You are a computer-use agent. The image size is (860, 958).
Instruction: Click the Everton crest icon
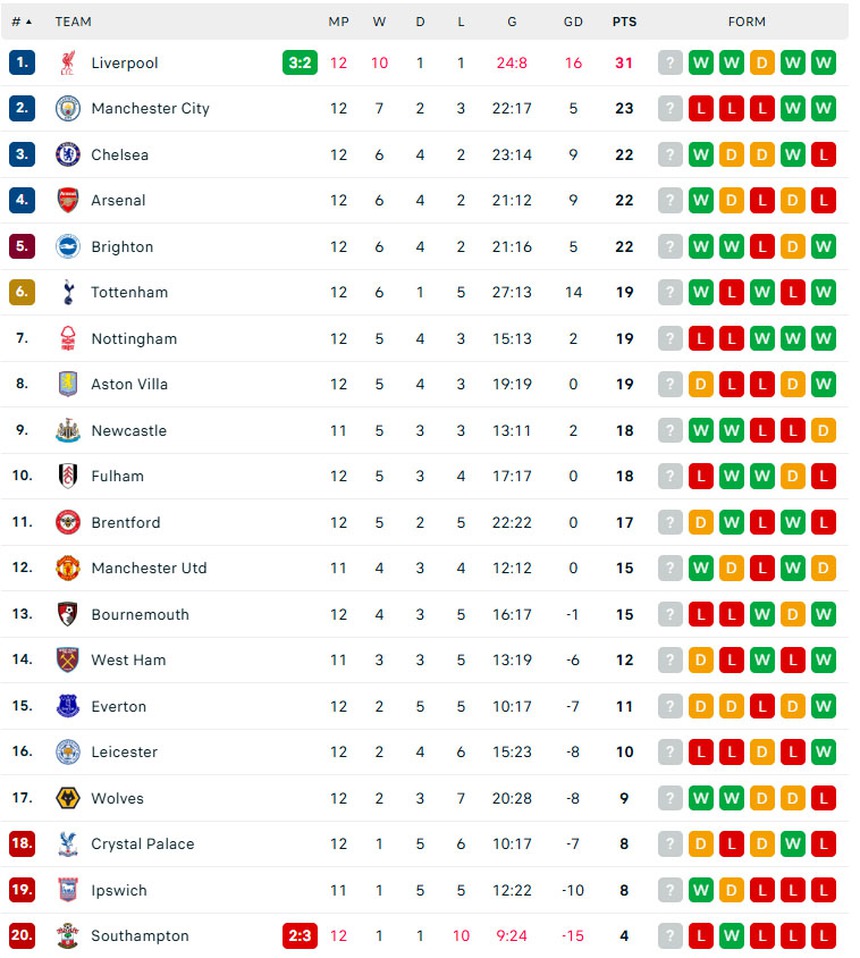pos(67,707)
